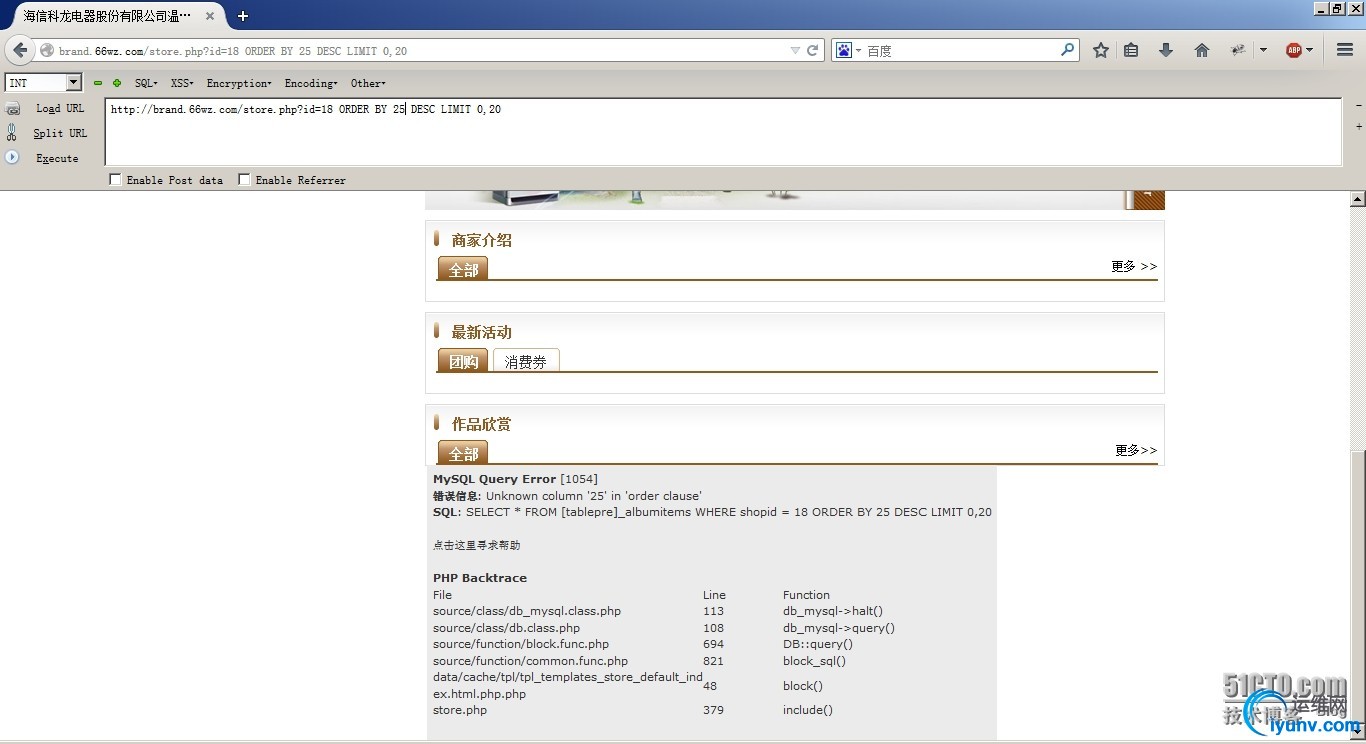Click the Execute play icon

coord(12,157)
